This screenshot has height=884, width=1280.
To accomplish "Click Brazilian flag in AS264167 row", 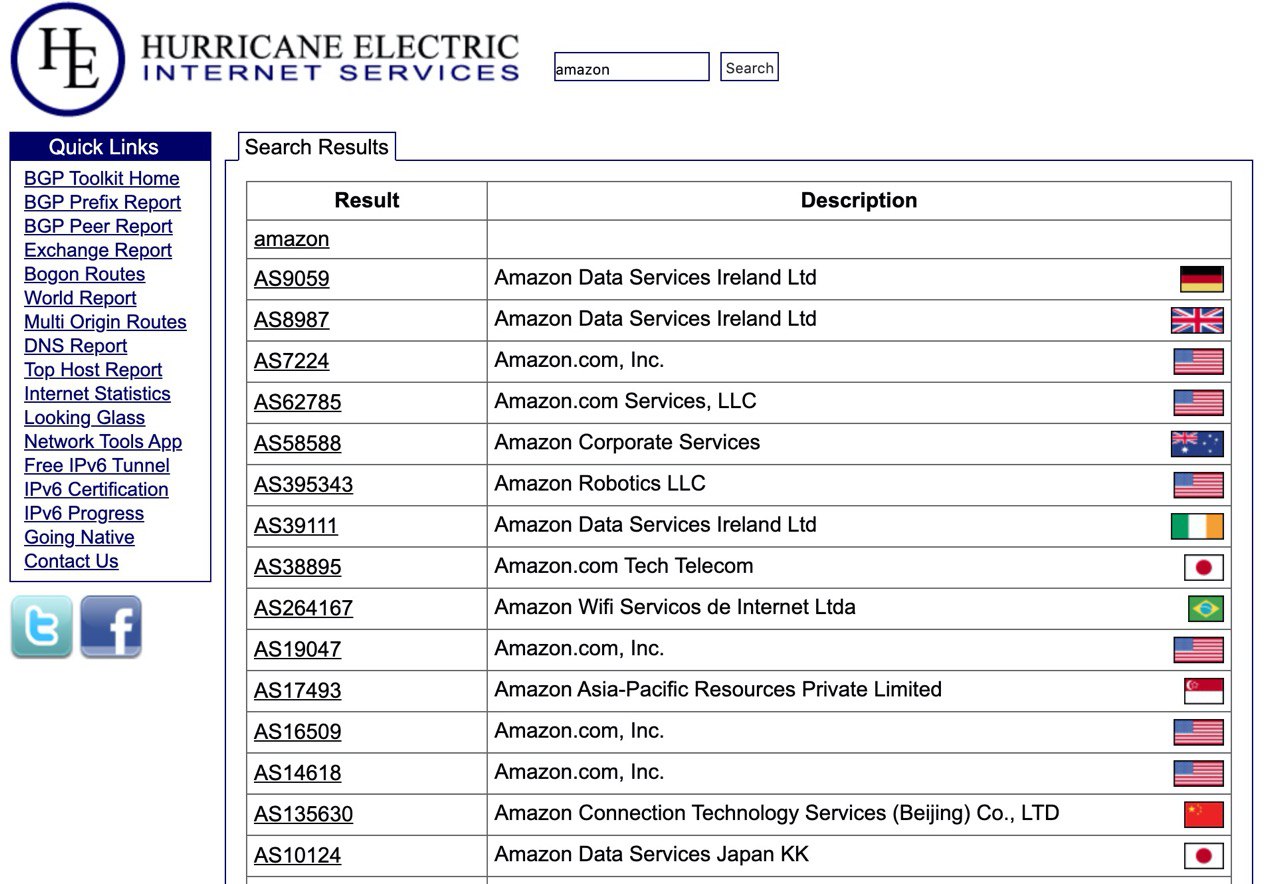I will 1206,608.
